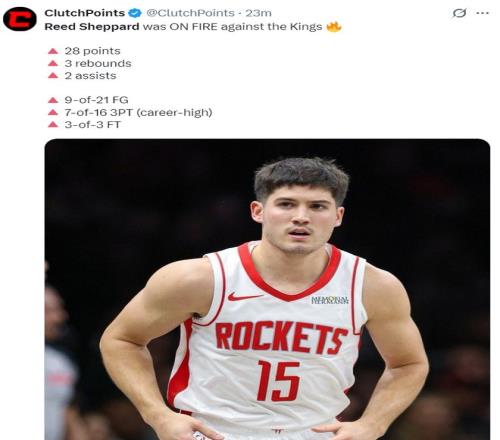Click the jersey number 15 in photo
Viewport: 500px width, 440px height.
[x=278, y=381]
